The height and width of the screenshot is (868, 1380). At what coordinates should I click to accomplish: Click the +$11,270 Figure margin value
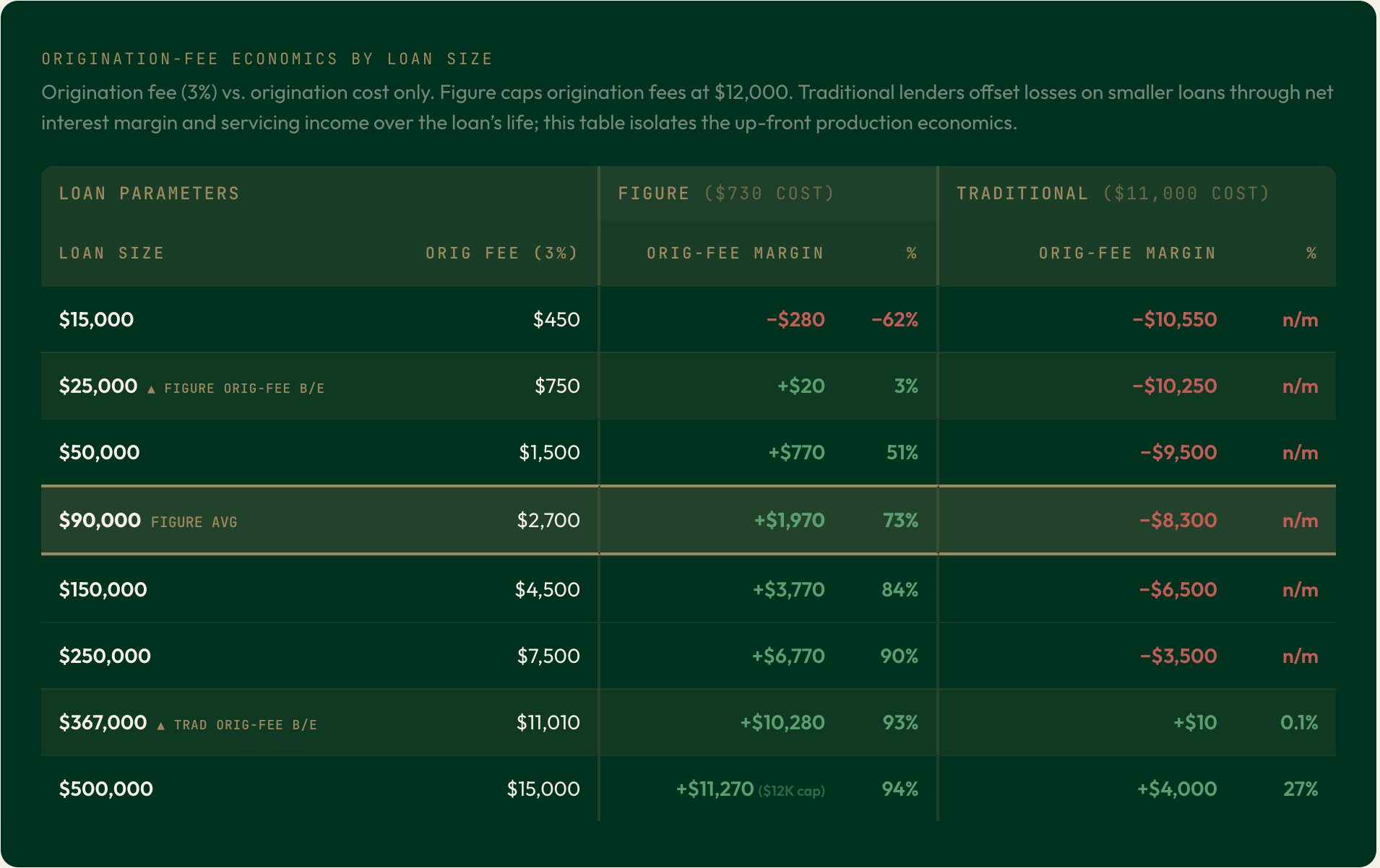(x=715, y=789)
